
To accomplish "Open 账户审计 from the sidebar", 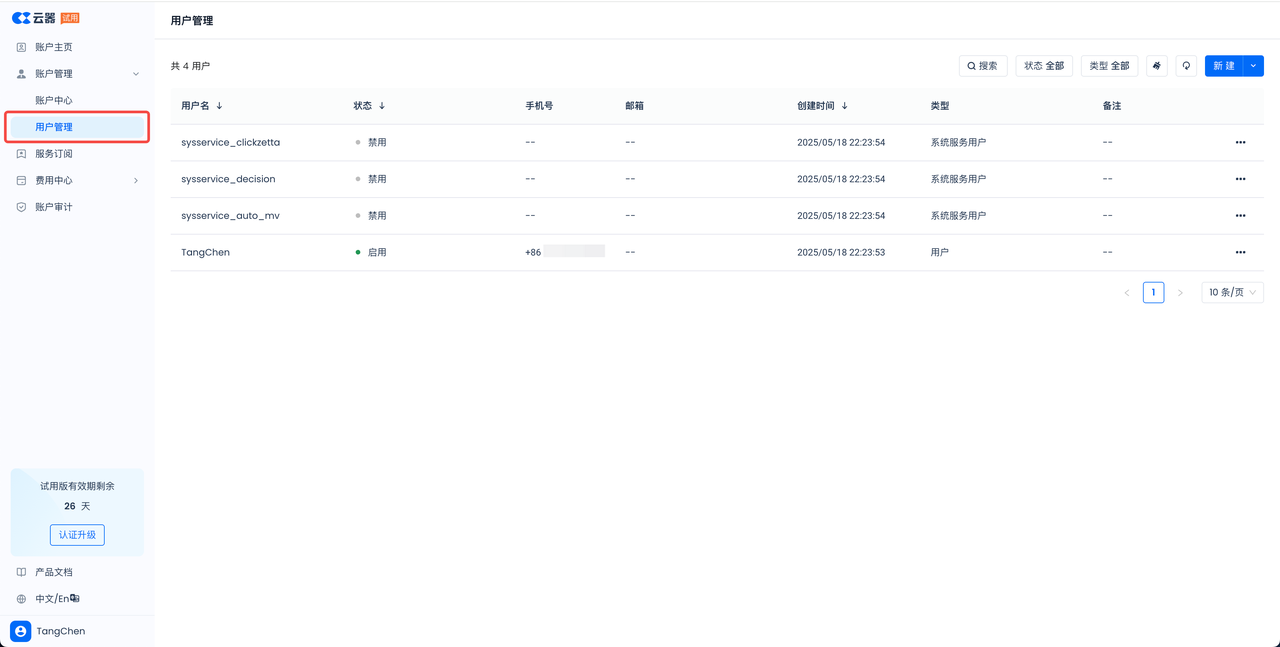I will click(x=54, y=207).
